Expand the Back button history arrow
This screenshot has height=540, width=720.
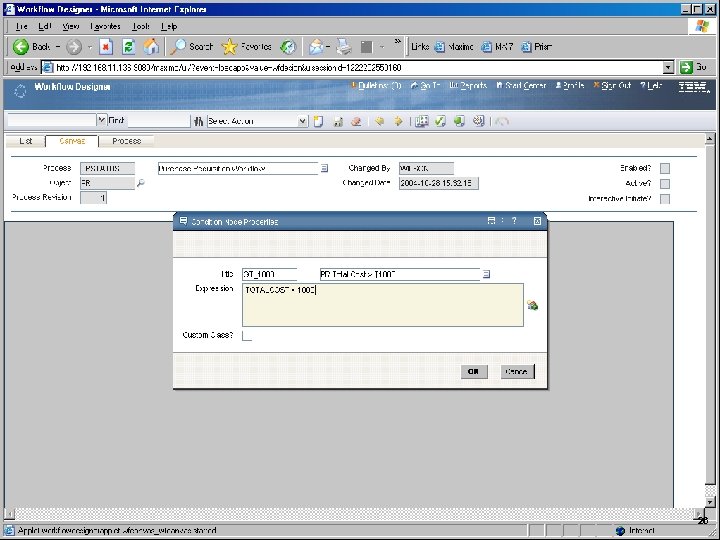pos(58,46)
